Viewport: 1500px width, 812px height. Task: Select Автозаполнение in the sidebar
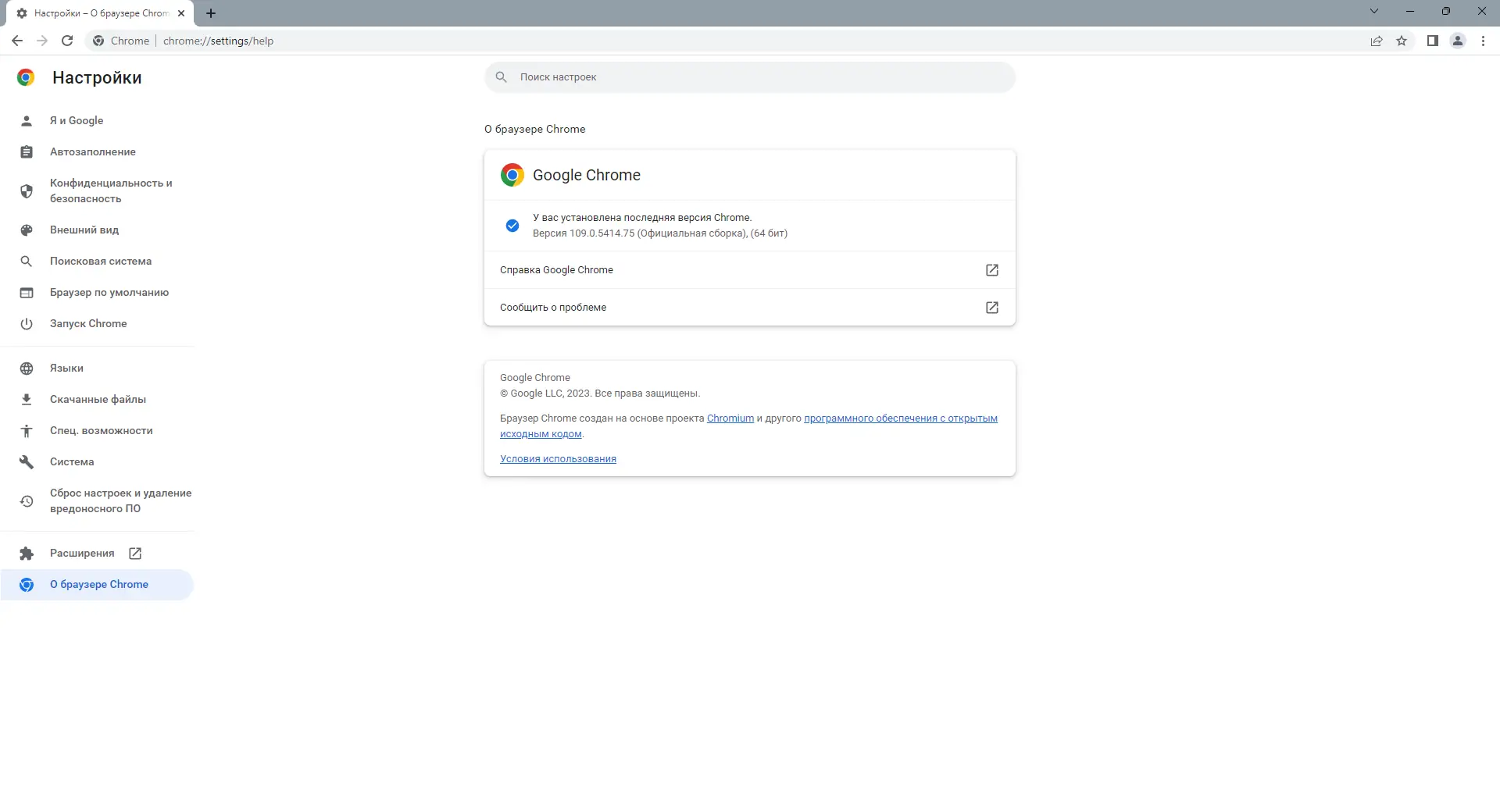(x=92, y=151)
